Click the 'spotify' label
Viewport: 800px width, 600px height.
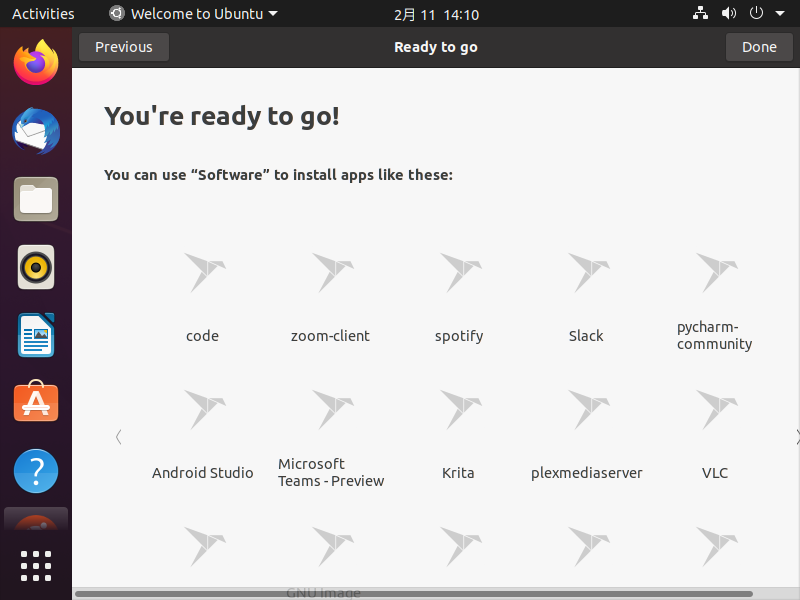pos(459,336)
